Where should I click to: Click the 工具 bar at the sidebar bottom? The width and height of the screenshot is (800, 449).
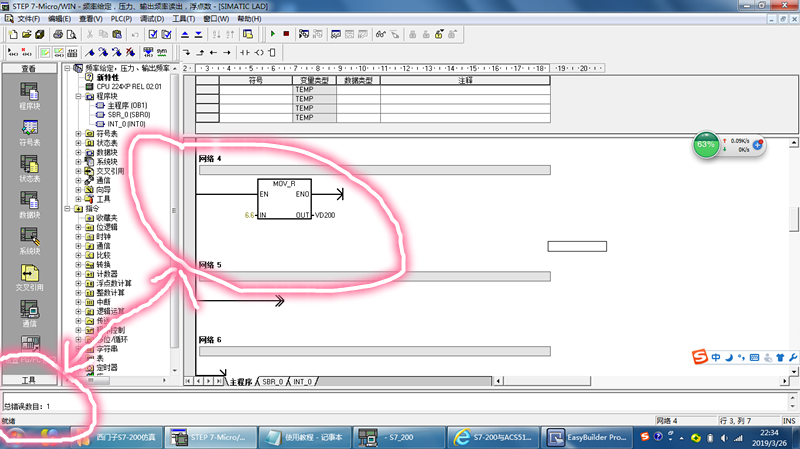click(x=29, y=381)
